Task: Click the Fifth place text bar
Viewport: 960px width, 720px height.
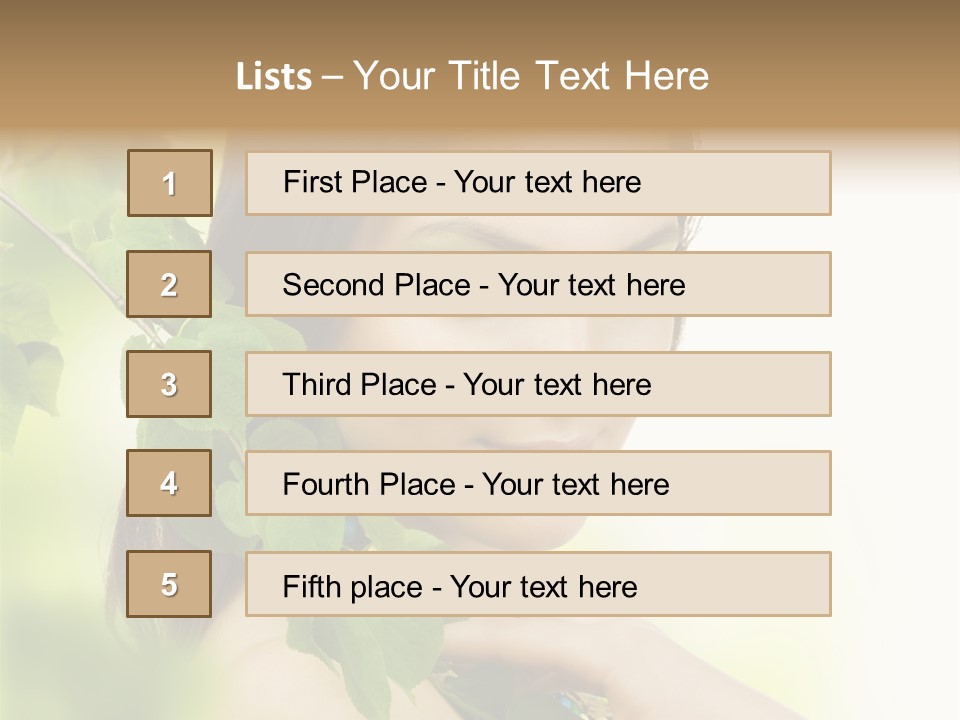Action: (x=538, y=584)
